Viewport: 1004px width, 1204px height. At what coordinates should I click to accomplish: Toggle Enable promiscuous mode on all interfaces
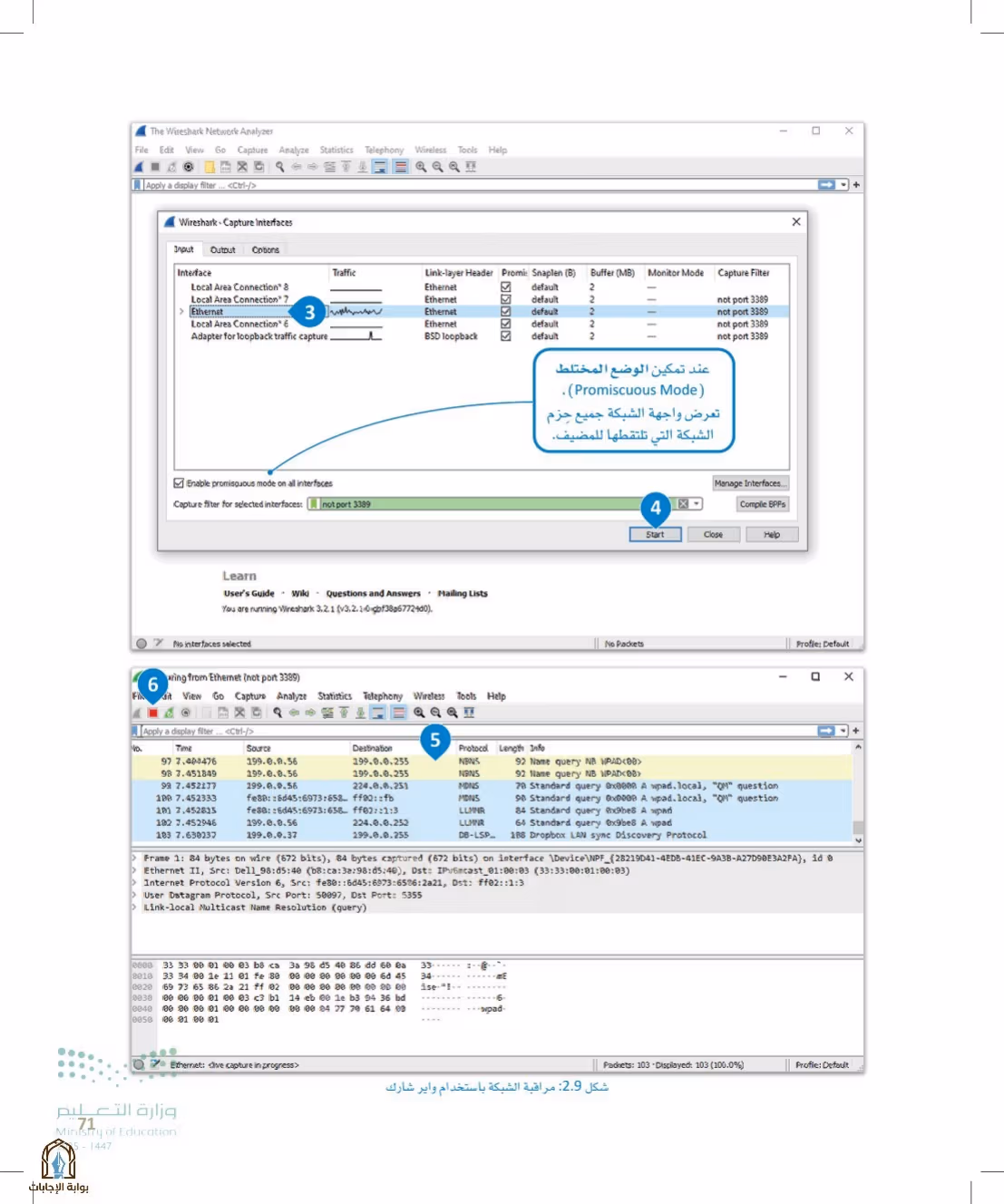179,483
